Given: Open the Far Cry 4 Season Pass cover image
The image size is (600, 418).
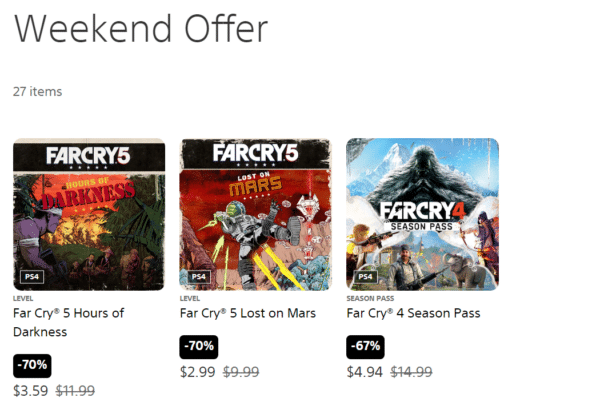Looking at the screenshot, I should click(422, 213).
